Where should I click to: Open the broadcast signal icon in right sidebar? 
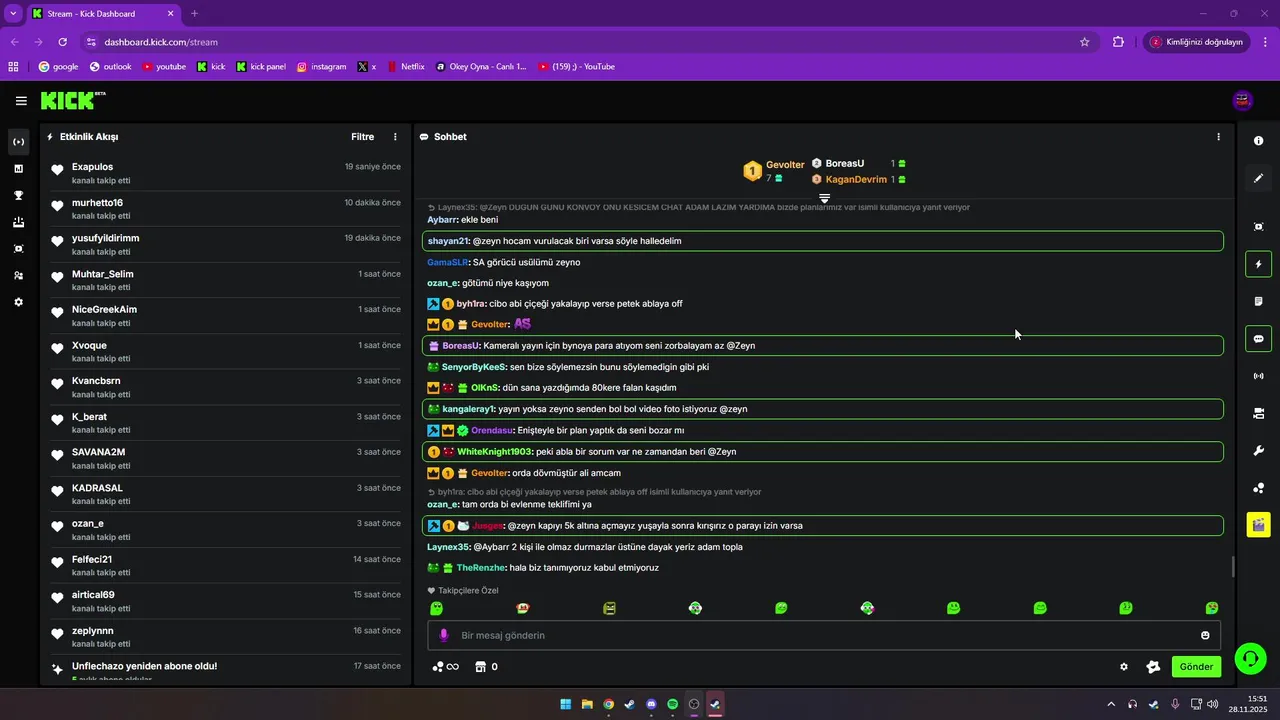[x=1258, y=376]
